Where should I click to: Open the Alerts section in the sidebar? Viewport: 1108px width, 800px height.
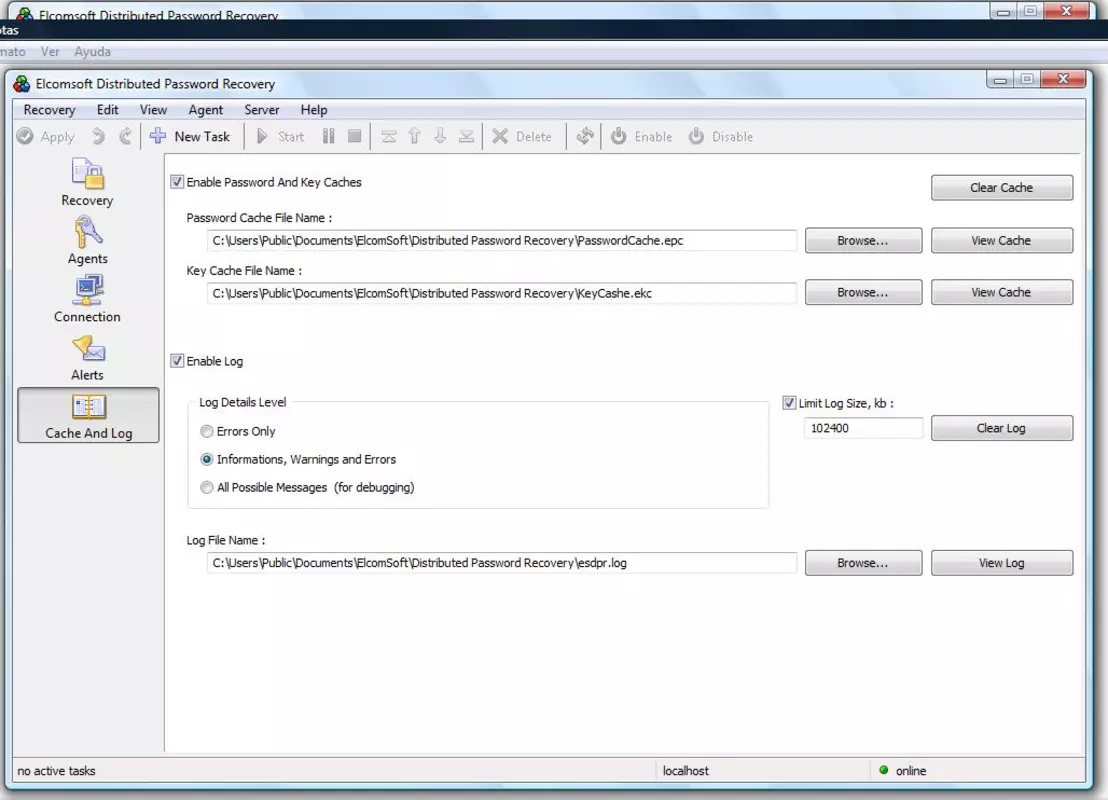coord(88,357)
